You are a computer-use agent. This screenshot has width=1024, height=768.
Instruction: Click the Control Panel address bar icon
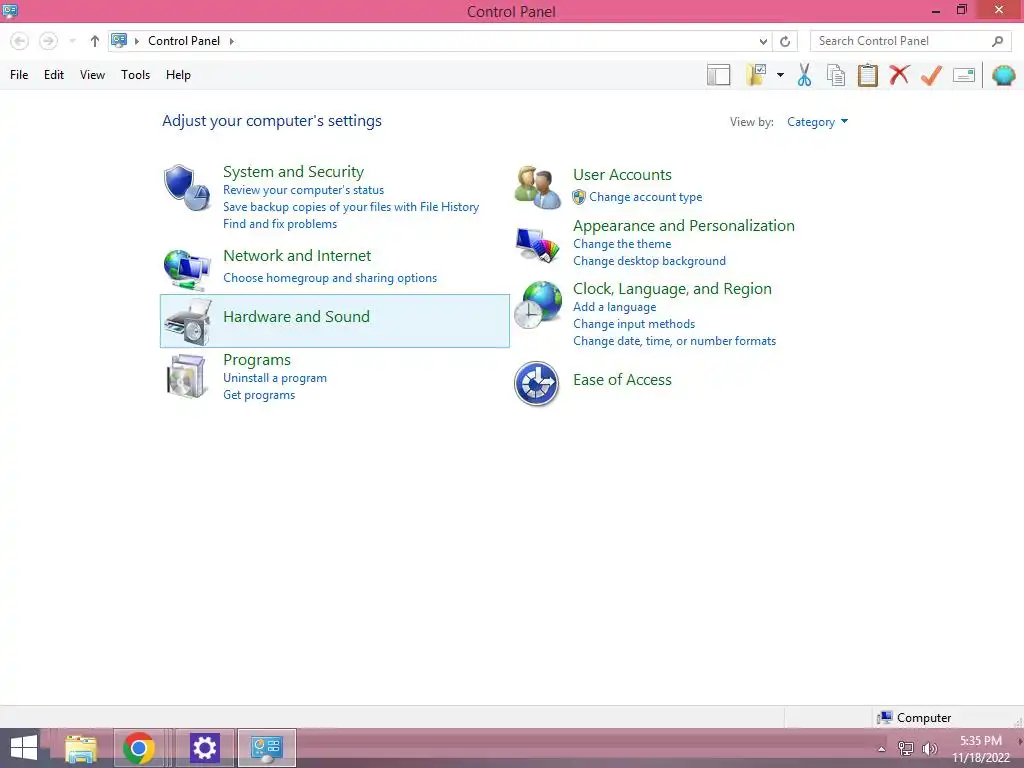click(119, 40)
